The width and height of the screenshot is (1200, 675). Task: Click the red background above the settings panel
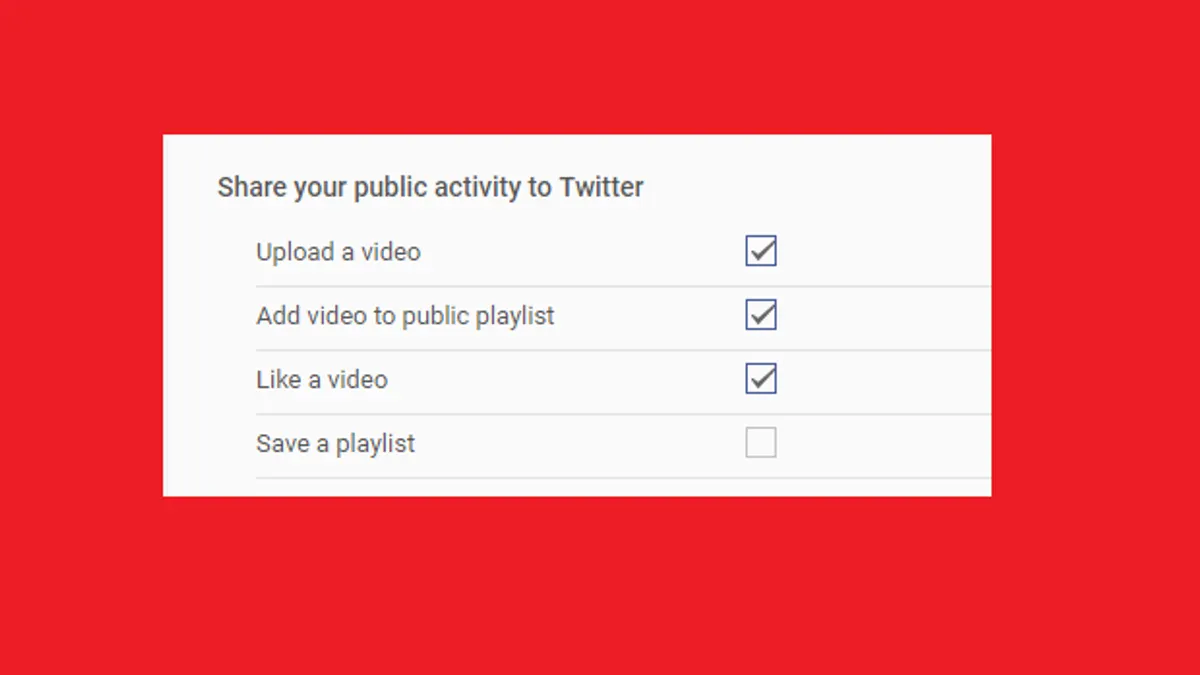[600, 67]
